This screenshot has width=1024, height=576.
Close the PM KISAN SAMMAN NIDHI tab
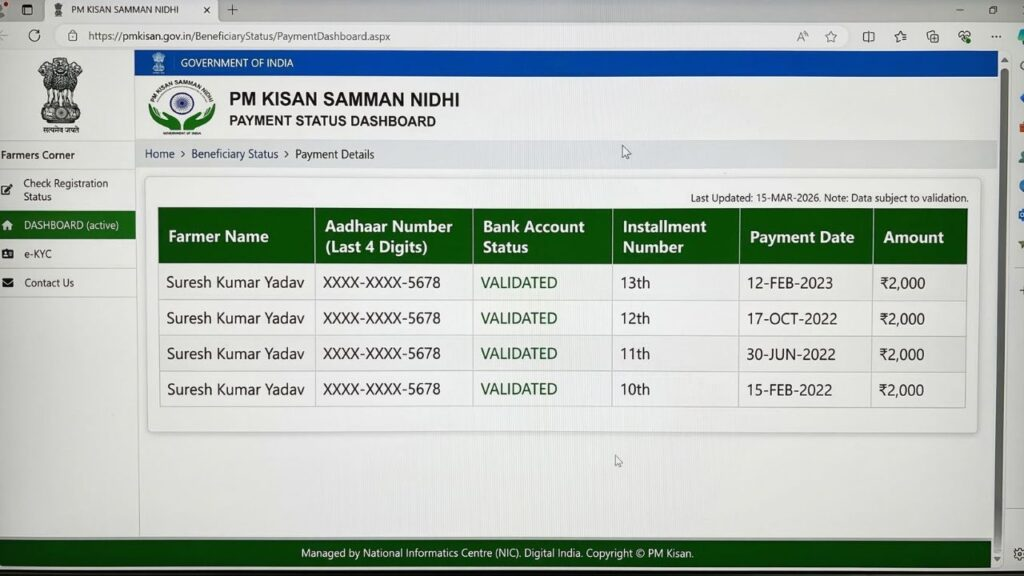point(209,10)
